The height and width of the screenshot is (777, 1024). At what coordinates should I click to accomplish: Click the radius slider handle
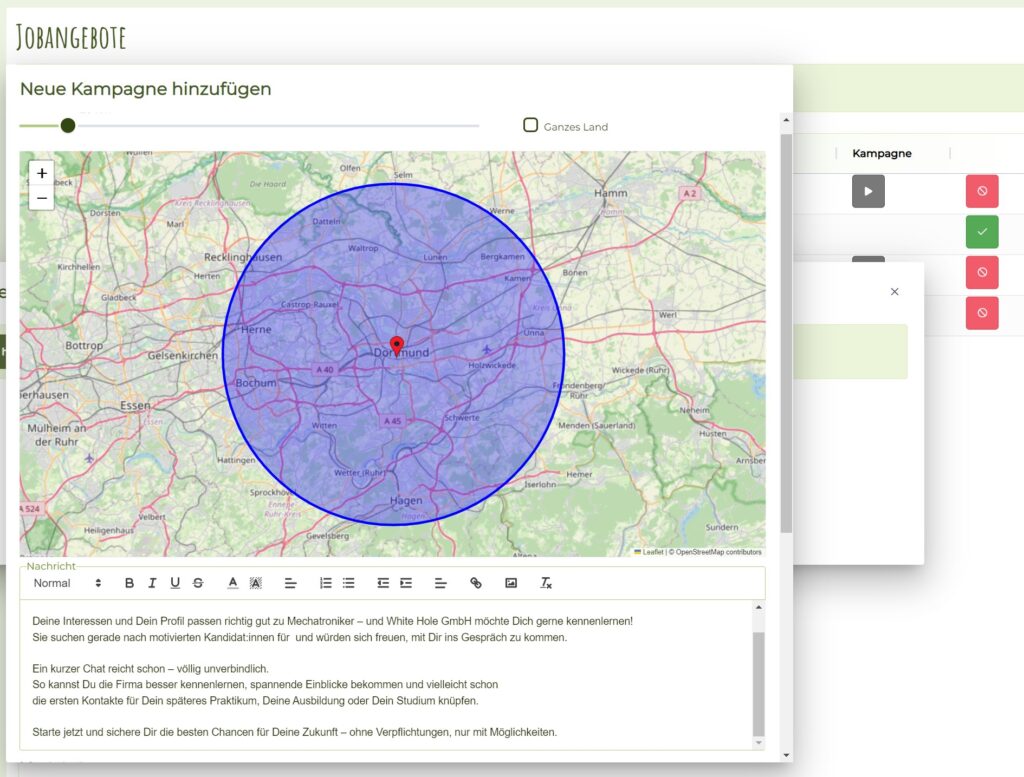tap(68, 125)
